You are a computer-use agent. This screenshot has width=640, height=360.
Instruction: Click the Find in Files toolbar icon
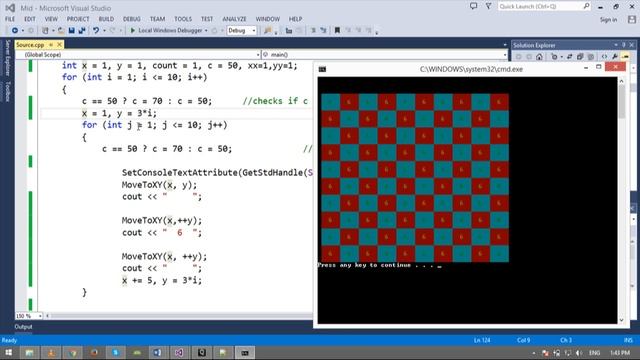267,31
